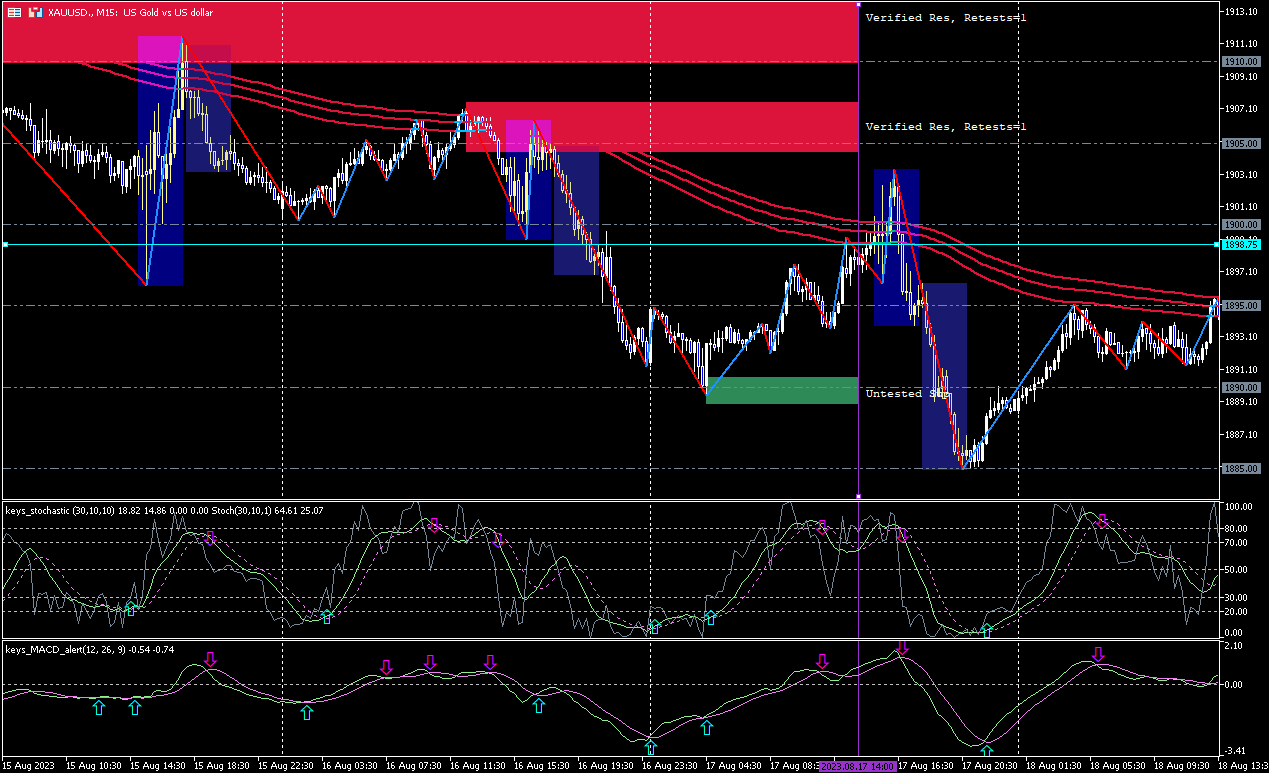Click the cyan 1898.75 price label
Viewport: 1269px width, 773px height.
tap(1241, 244)
